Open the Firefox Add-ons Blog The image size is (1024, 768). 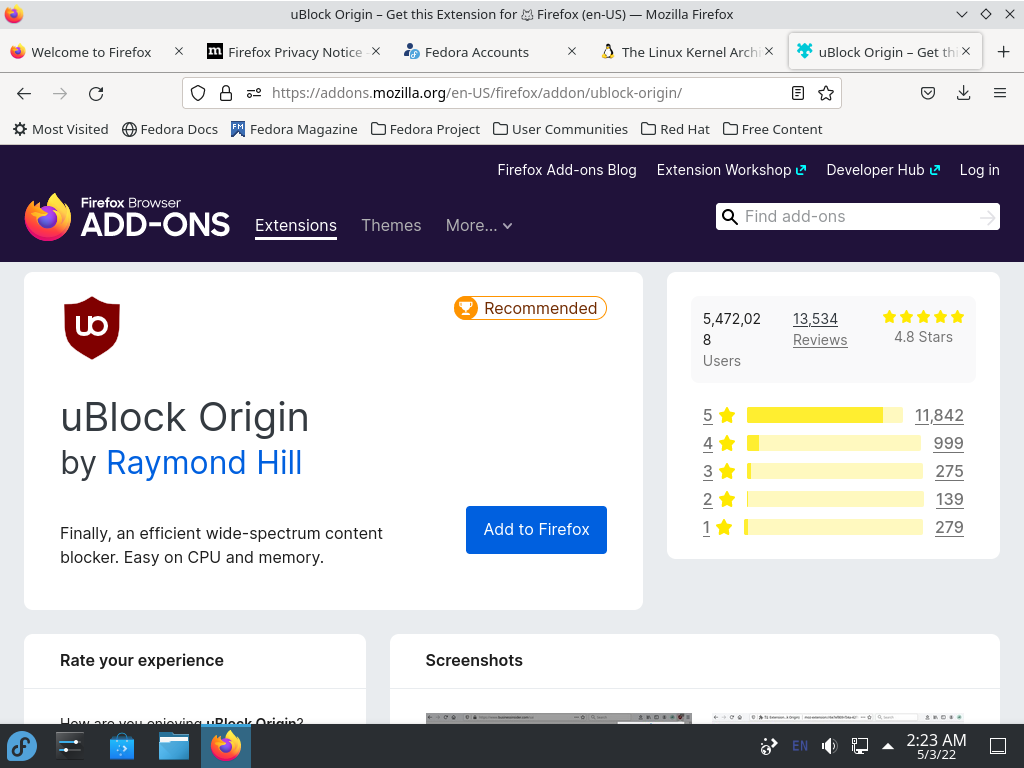[567, 170]
